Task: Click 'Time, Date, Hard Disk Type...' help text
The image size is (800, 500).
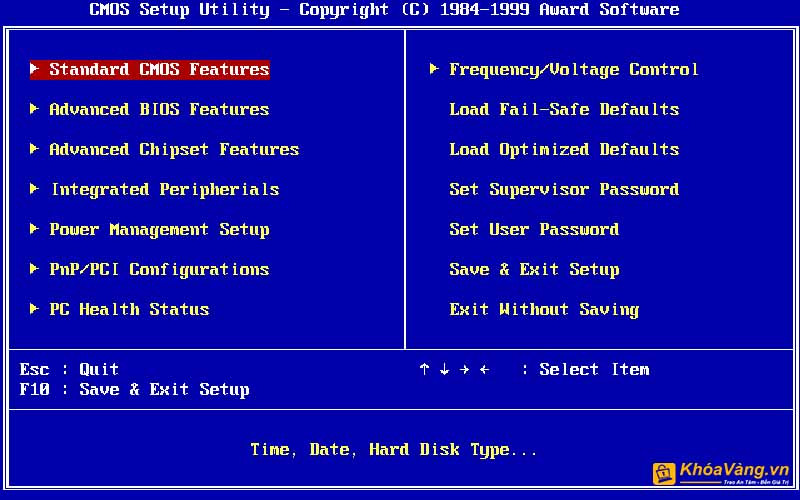Action: 393,450
